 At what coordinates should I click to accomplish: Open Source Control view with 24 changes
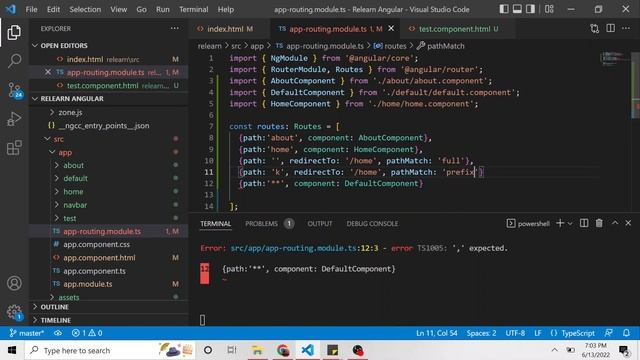click(x=15, y=90)
